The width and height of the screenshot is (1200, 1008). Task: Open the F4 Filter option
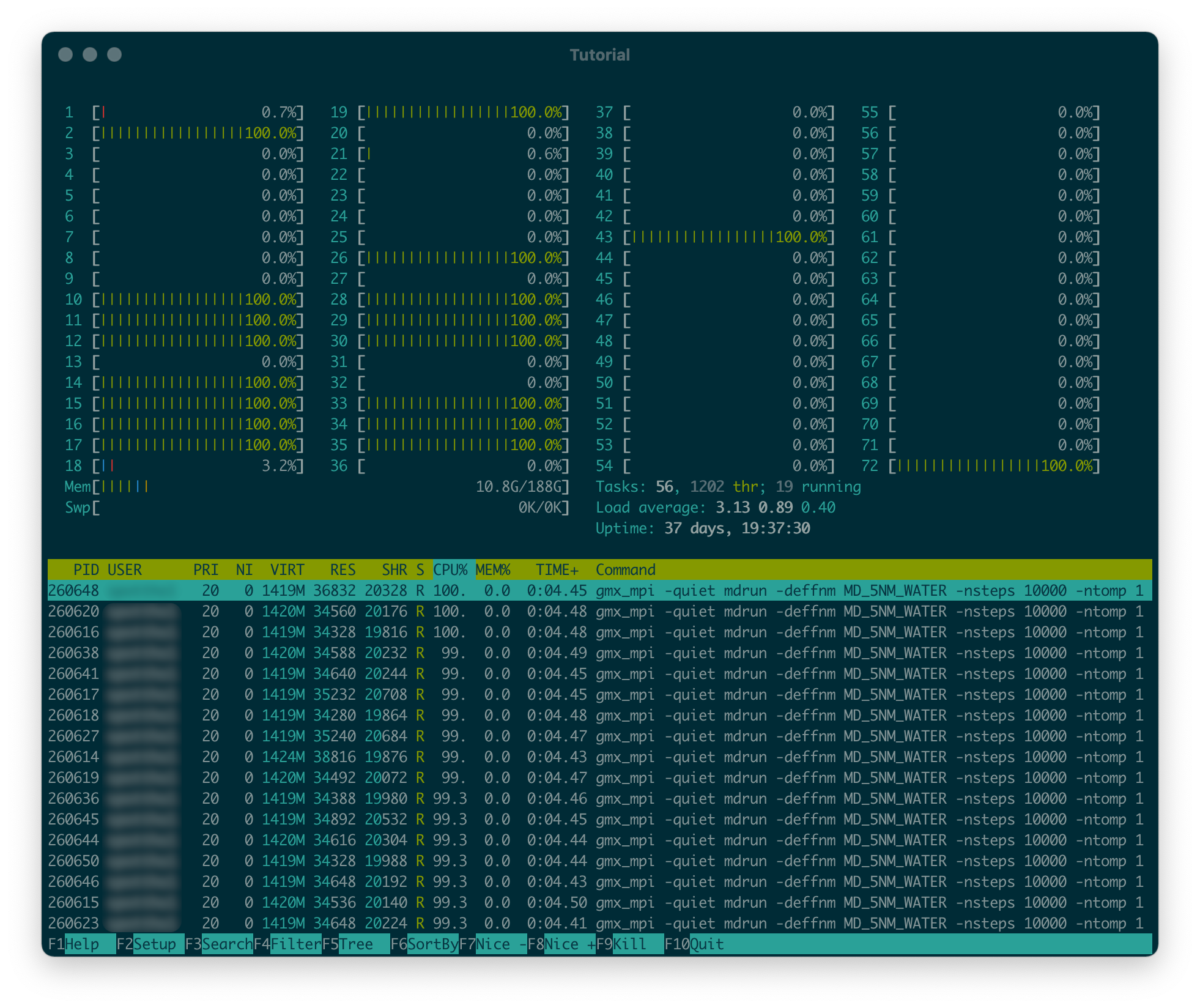pos(295,944)
